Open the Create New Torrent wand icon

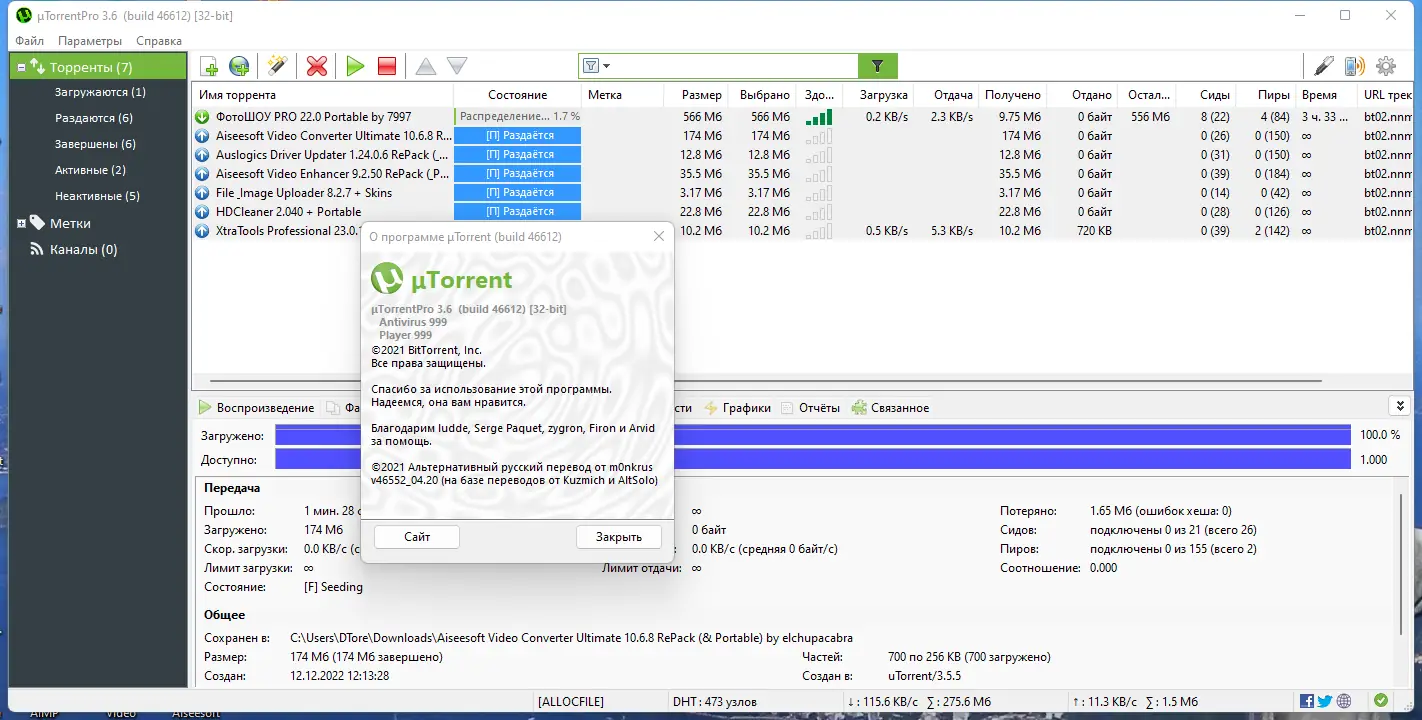[277, 67]
